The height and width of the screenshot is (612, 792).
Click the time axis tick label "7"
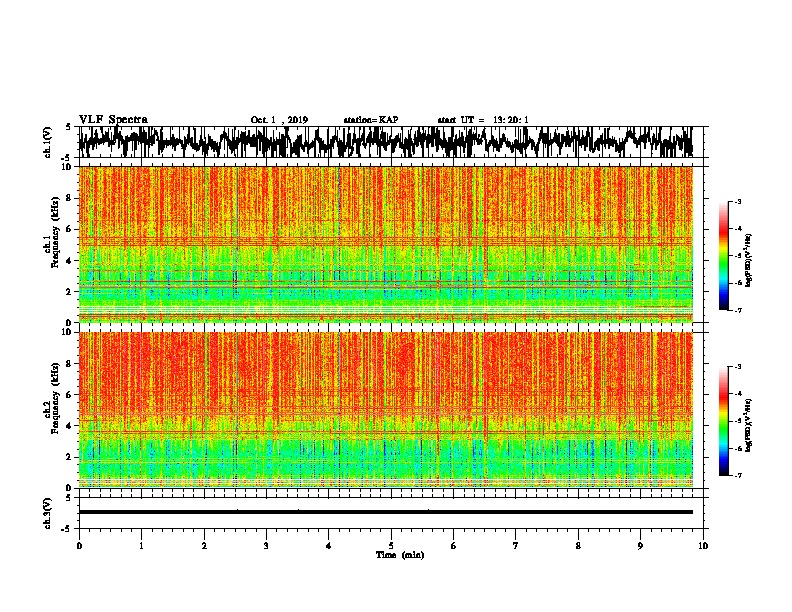516,546
